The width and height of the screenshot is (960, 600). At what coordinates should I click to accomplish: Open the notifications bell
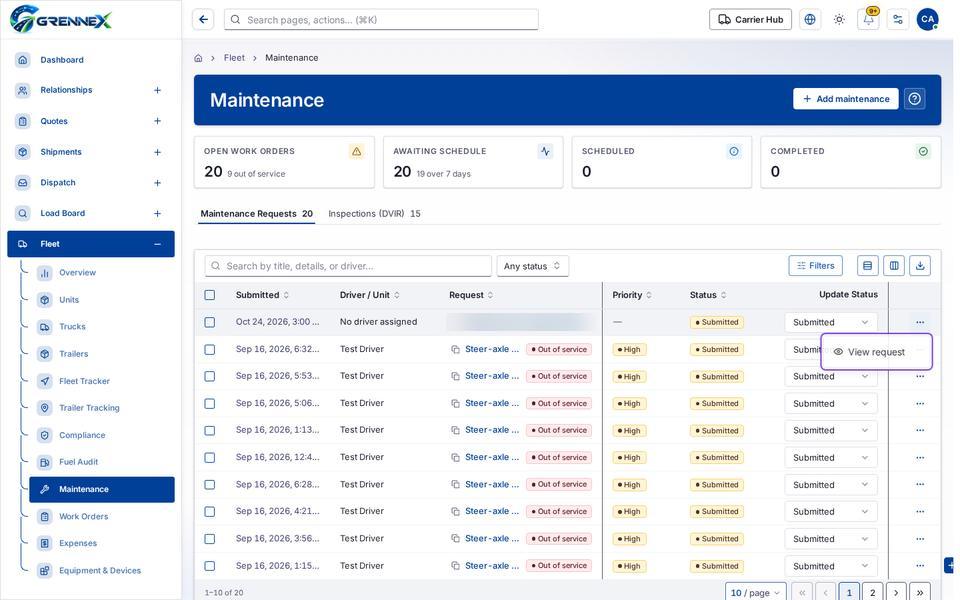868,20
